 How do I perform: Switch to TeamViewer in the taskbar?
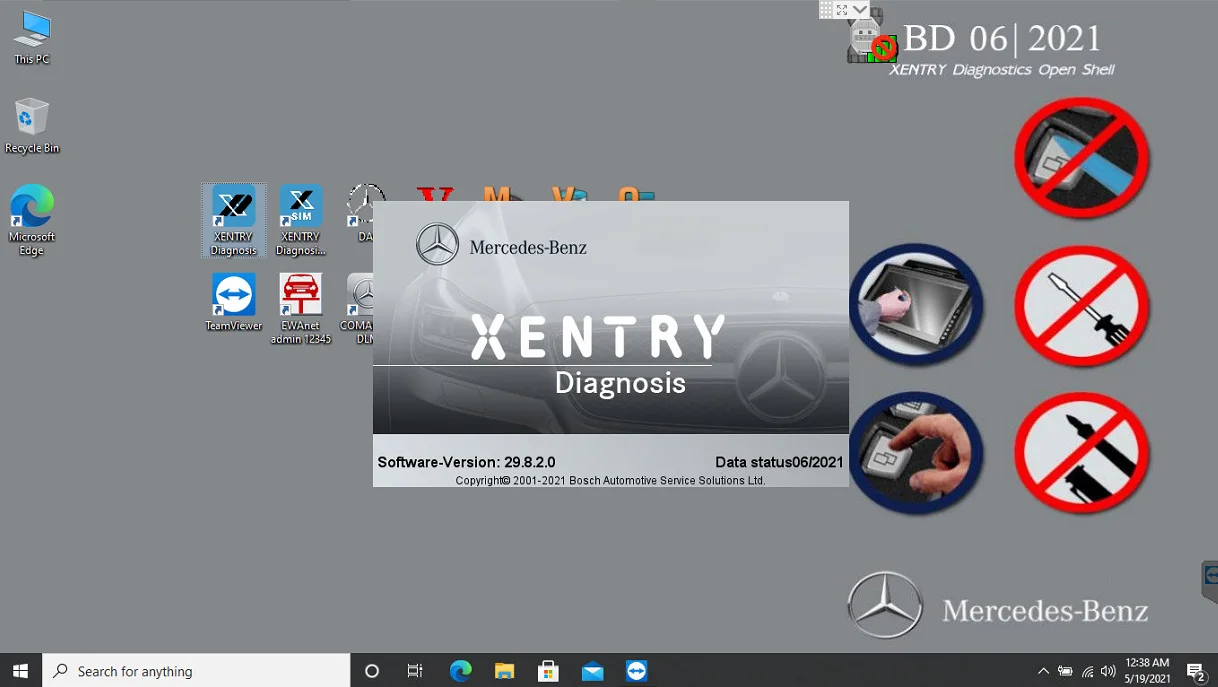click(x=636, y=671)
